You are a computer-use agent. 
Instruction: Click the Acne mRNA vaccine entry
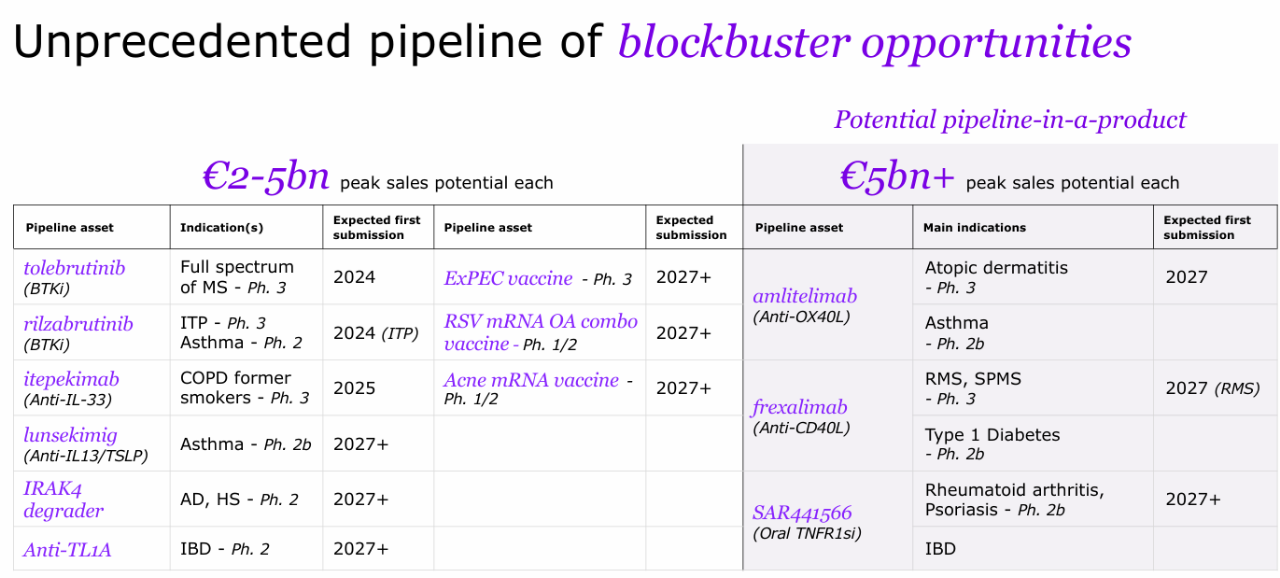click(532, 380)
